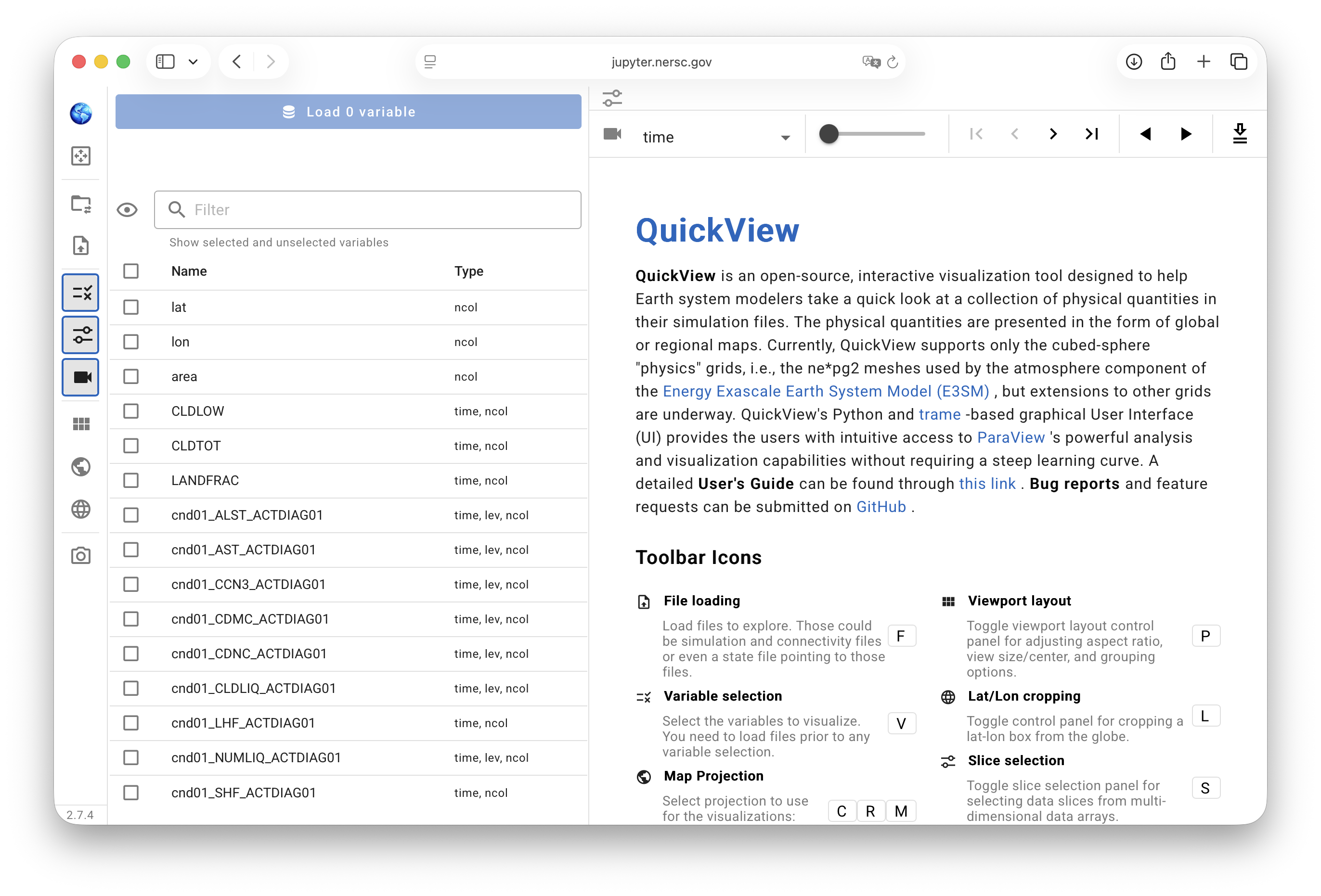Image resolution: width=1321 pixels, height=896 pixels.
Task: Expand the Safari sidebar options chevron
Action: click(x=193, y=62)
